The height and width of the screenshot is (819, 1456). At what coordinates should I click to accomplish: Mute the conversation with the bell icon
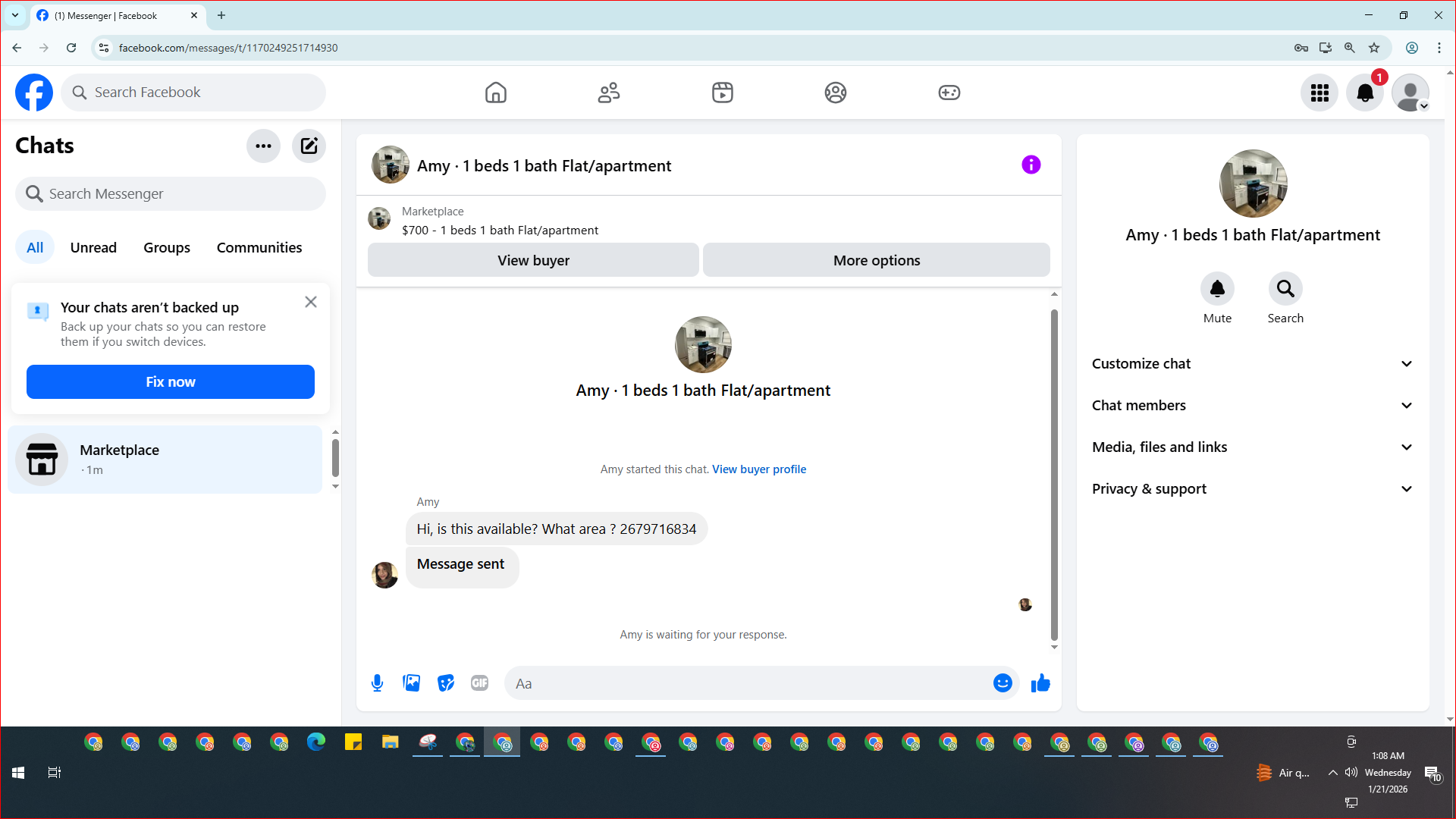1217,289
